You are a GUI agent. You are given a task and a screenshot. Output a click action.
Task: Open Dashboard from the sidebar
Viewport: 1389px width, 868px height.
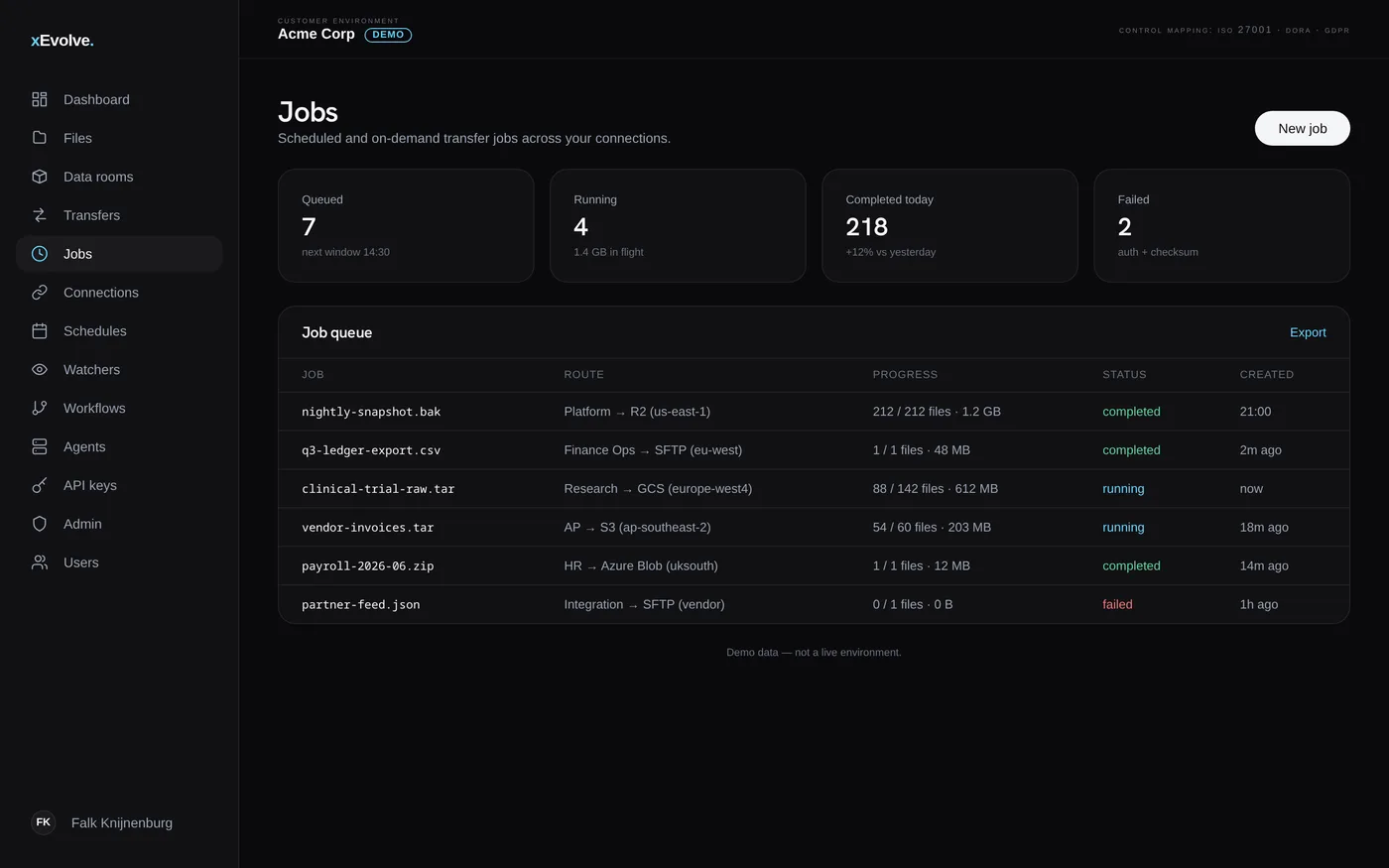coord(119,99)
